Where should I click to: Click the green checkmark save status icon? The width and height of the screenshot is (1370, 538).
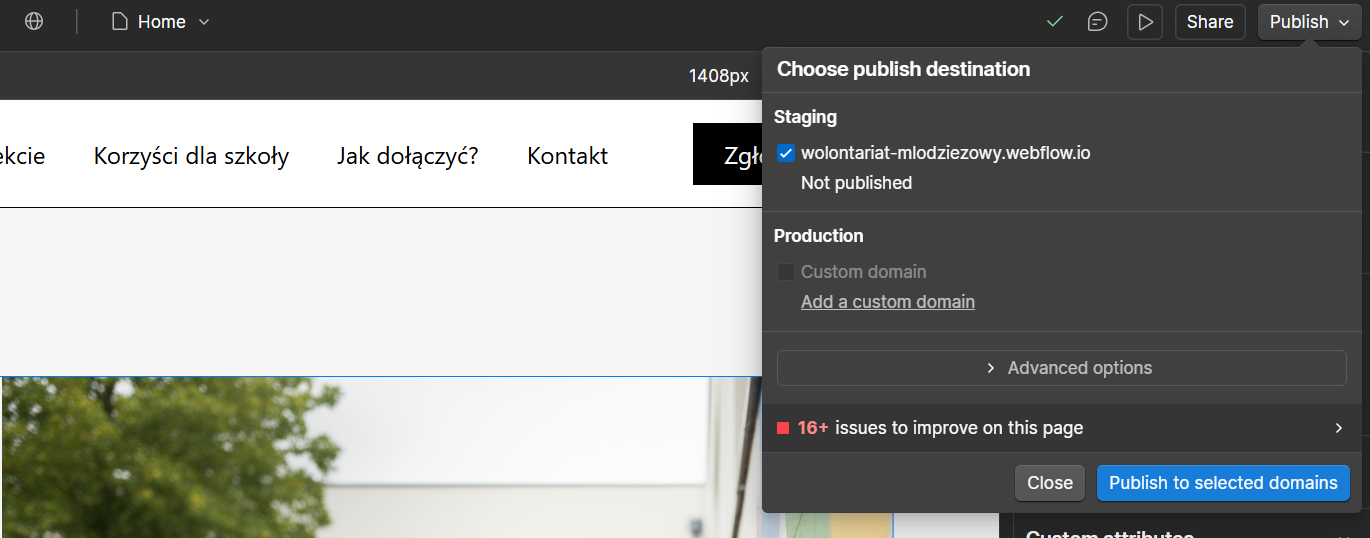tap(1054, 21)
